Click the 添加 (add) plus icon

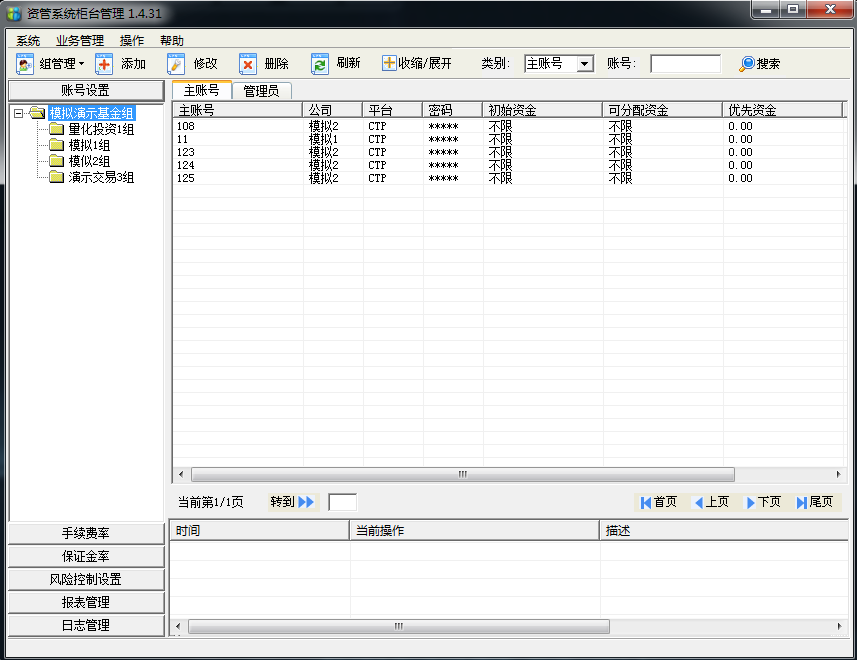click(105, 64)
